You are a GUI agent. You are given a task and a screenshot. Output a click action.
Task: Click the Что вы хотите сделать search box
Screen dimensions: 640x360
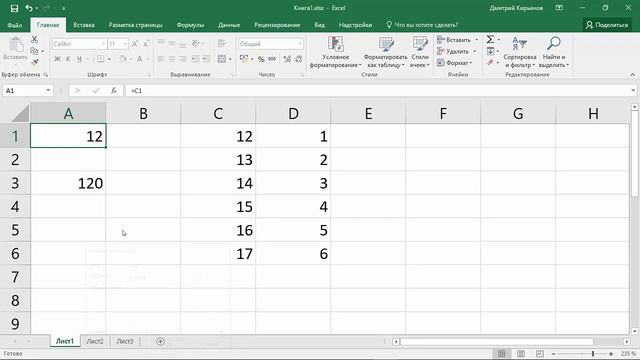422,25
